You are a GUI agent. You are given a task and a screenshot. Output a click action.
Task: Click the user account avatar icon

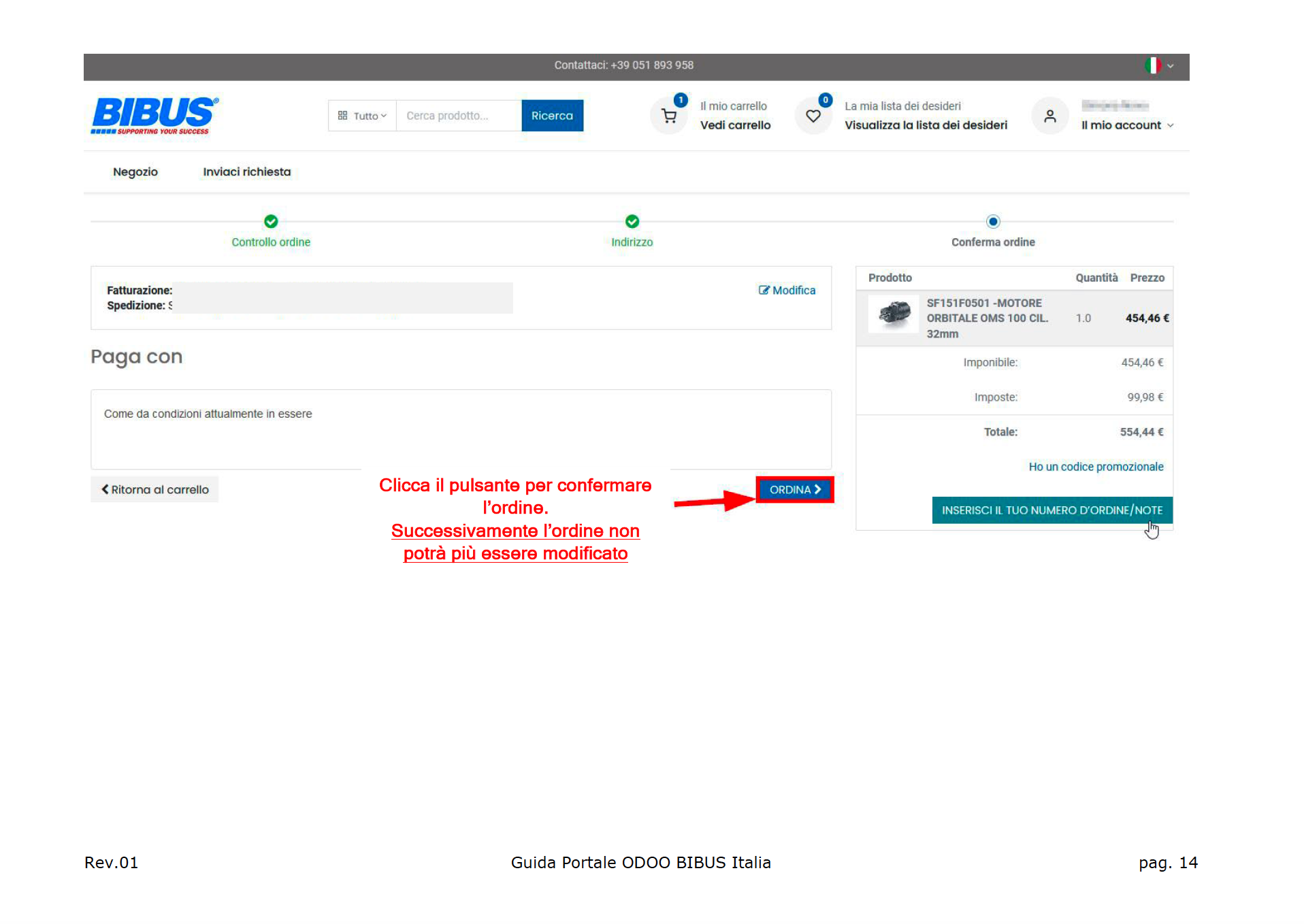(x=1049, y=116)
